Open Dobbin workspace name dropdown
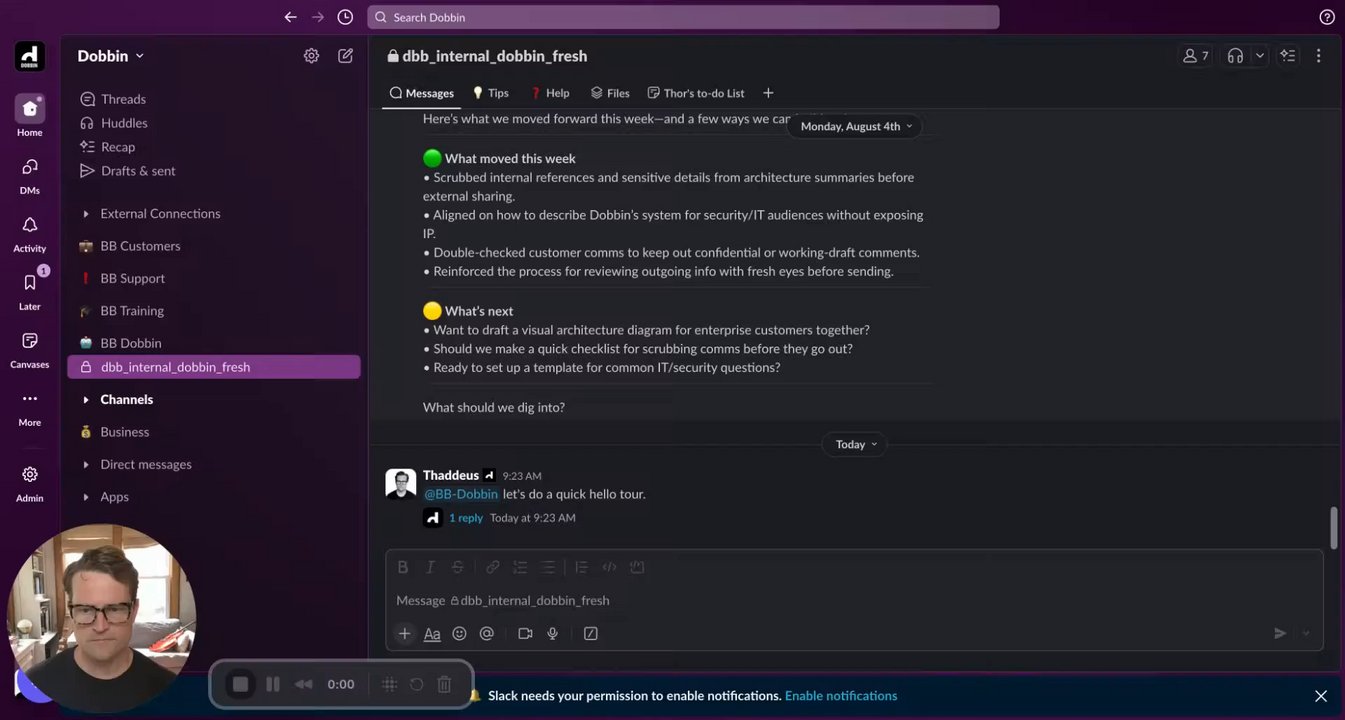Viewport: 1345px width, 720px height. point(111,56)
